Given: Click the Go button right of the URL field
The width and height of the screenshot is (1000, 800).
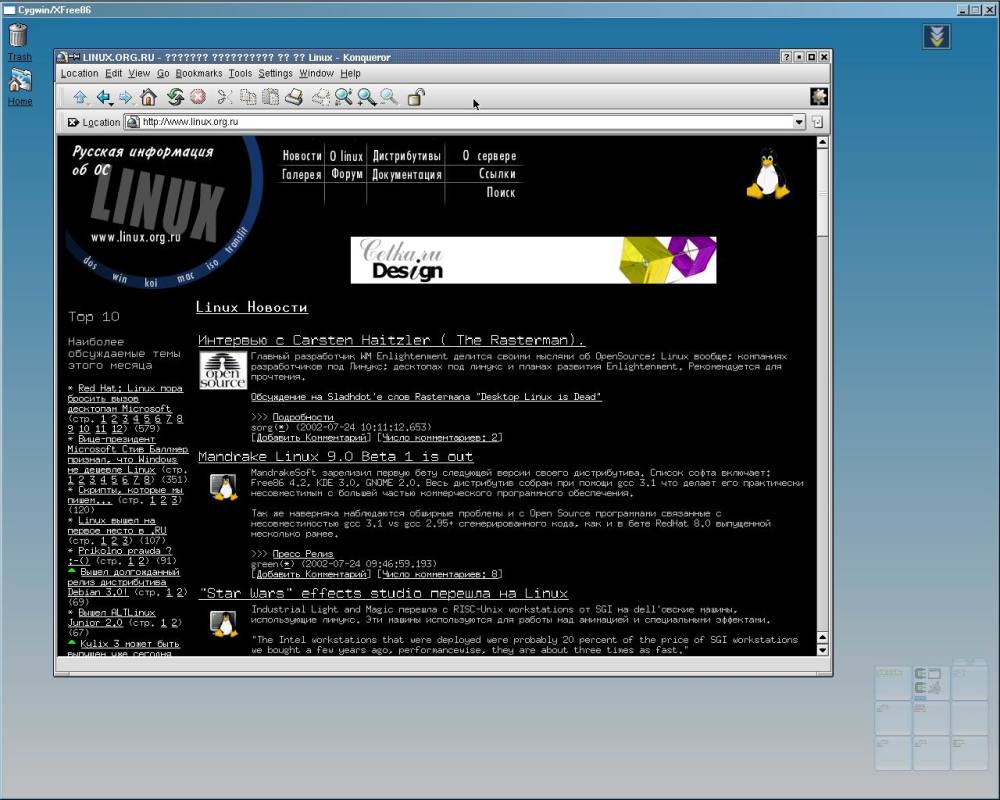Looking at the screenshot, I should [818, 122].
